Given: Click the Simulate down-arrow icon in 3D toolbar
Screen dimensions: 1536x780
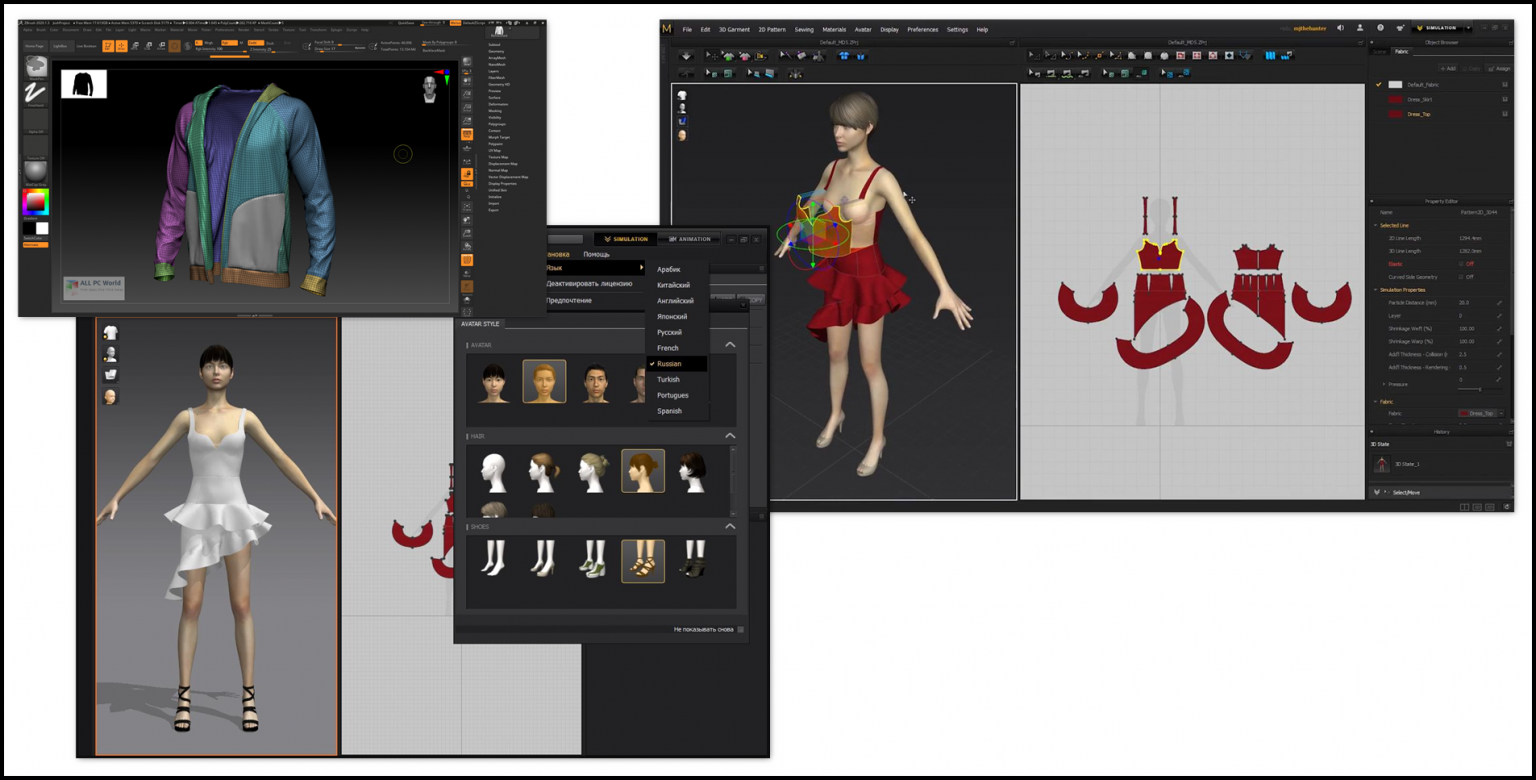Looking at the screenshot, I should tap(686, 56).
